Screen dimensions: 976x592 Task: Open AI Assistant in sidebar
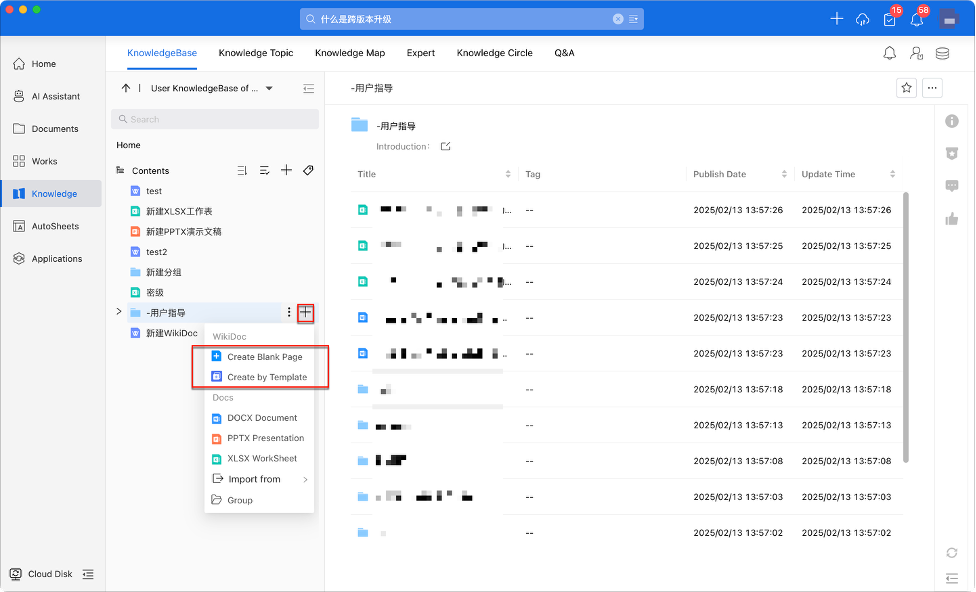[55, 96]
